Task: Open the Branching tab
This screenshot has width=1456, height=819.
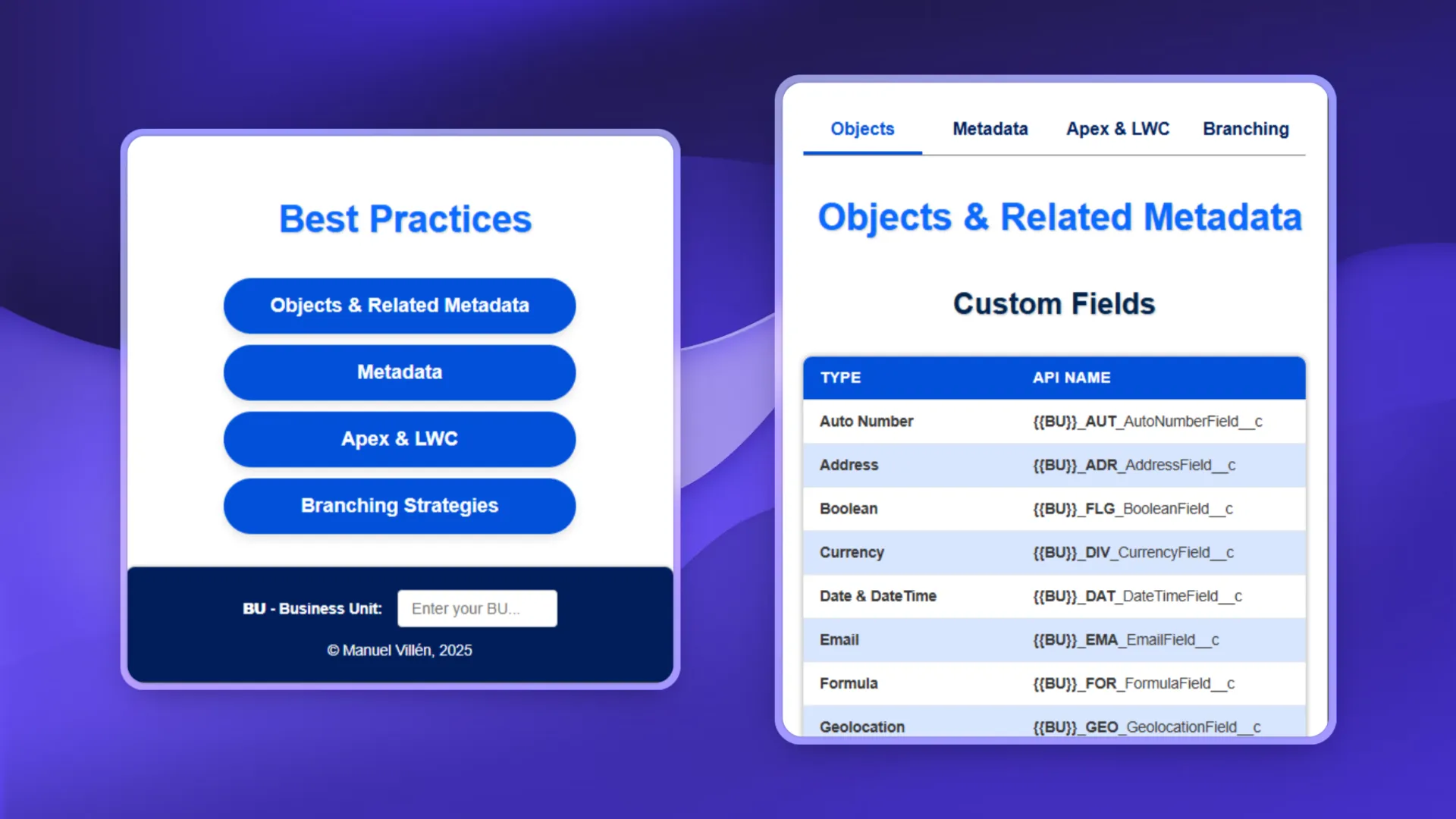Action: 1245,129
